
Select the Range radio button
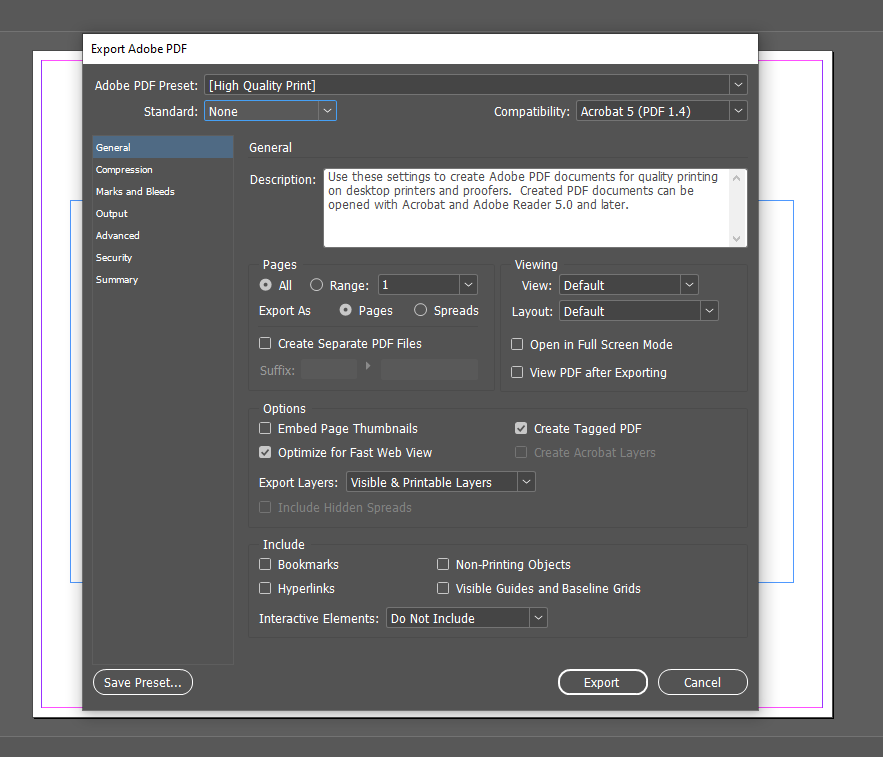[x=316, y=285]
